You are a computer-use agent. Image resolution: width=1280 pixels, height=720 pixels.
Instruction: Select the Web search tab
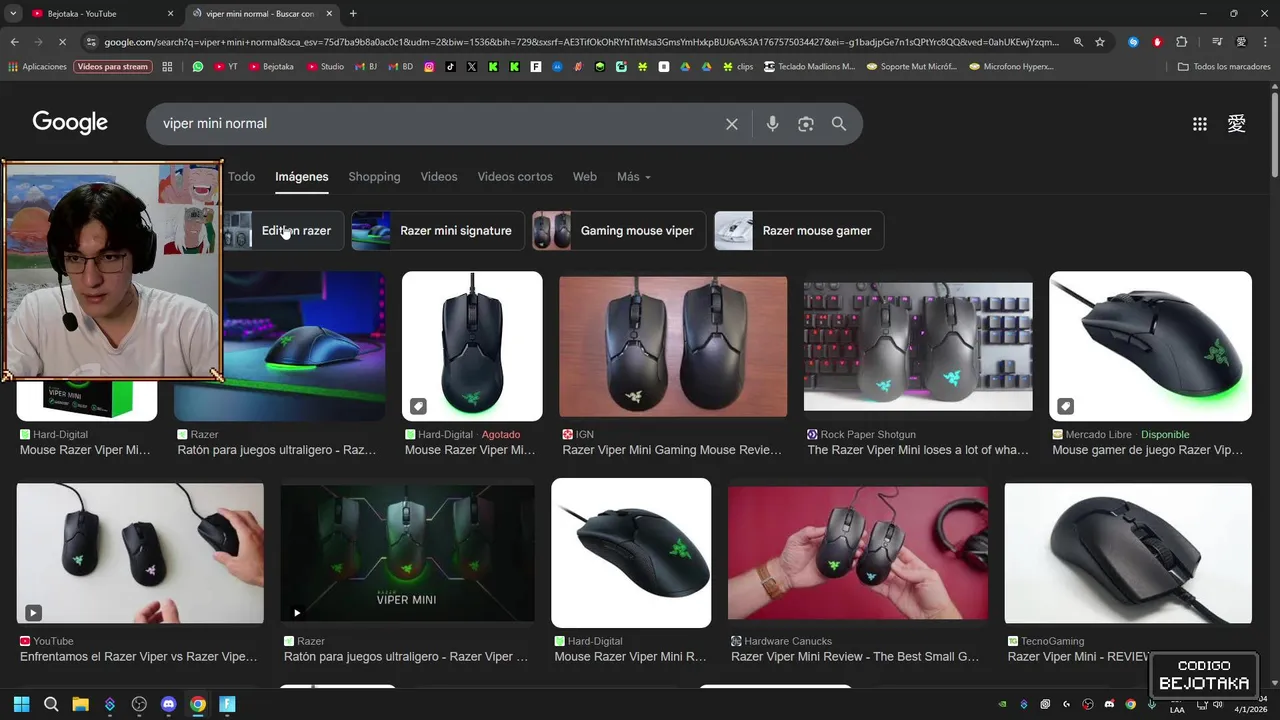click(x=585, y=177)
